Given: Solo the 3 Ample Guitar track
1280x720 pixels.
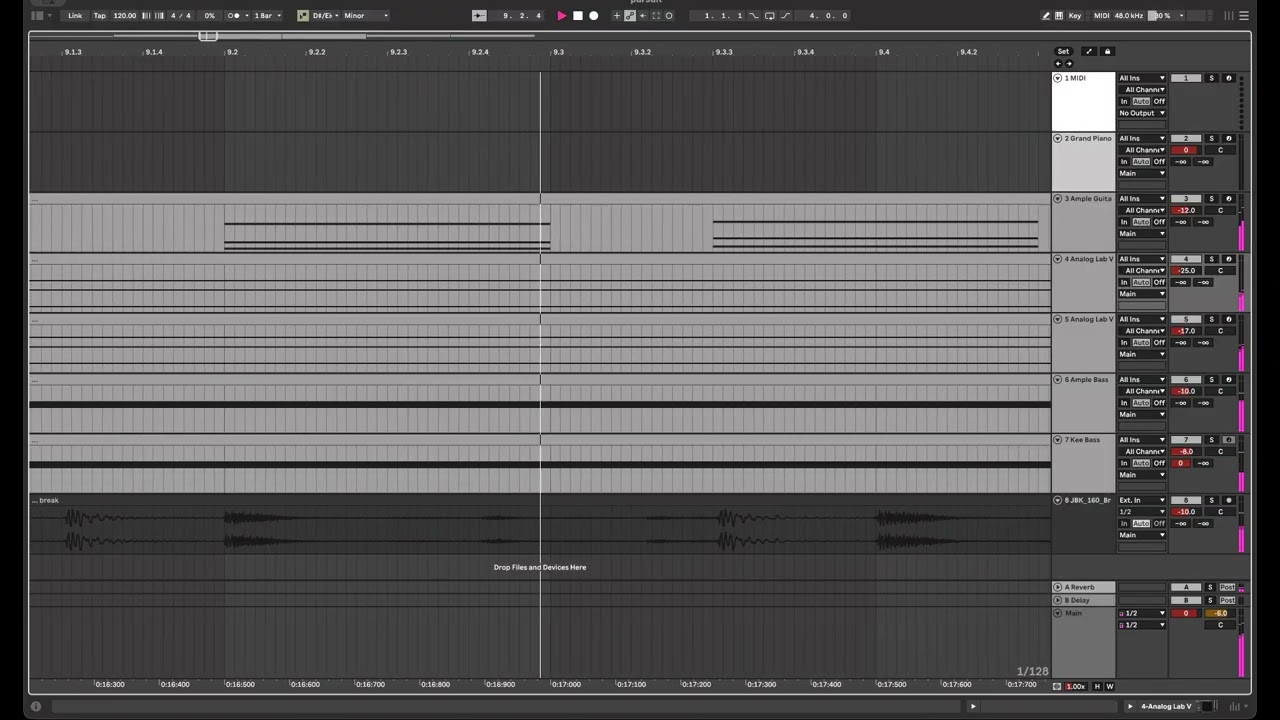Looking at the screenshot, I should click(x=1211, y=199).
